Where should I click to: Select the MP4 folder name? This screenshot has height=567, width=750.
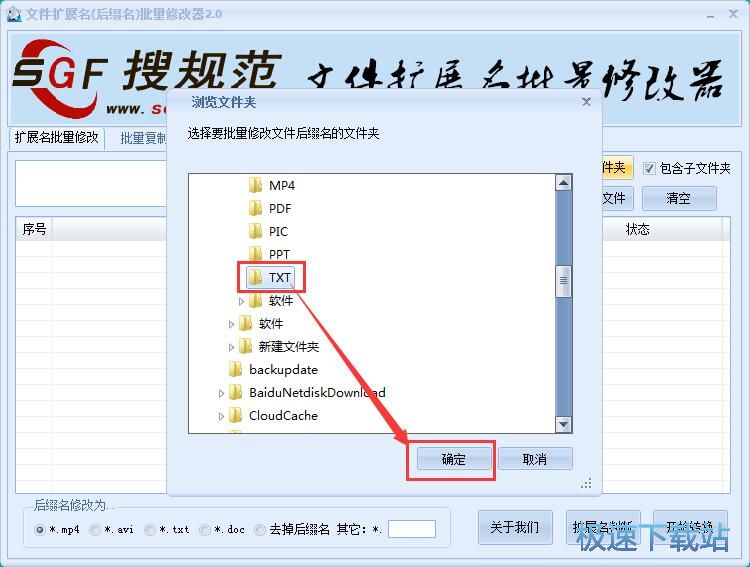tap(282, 186)
